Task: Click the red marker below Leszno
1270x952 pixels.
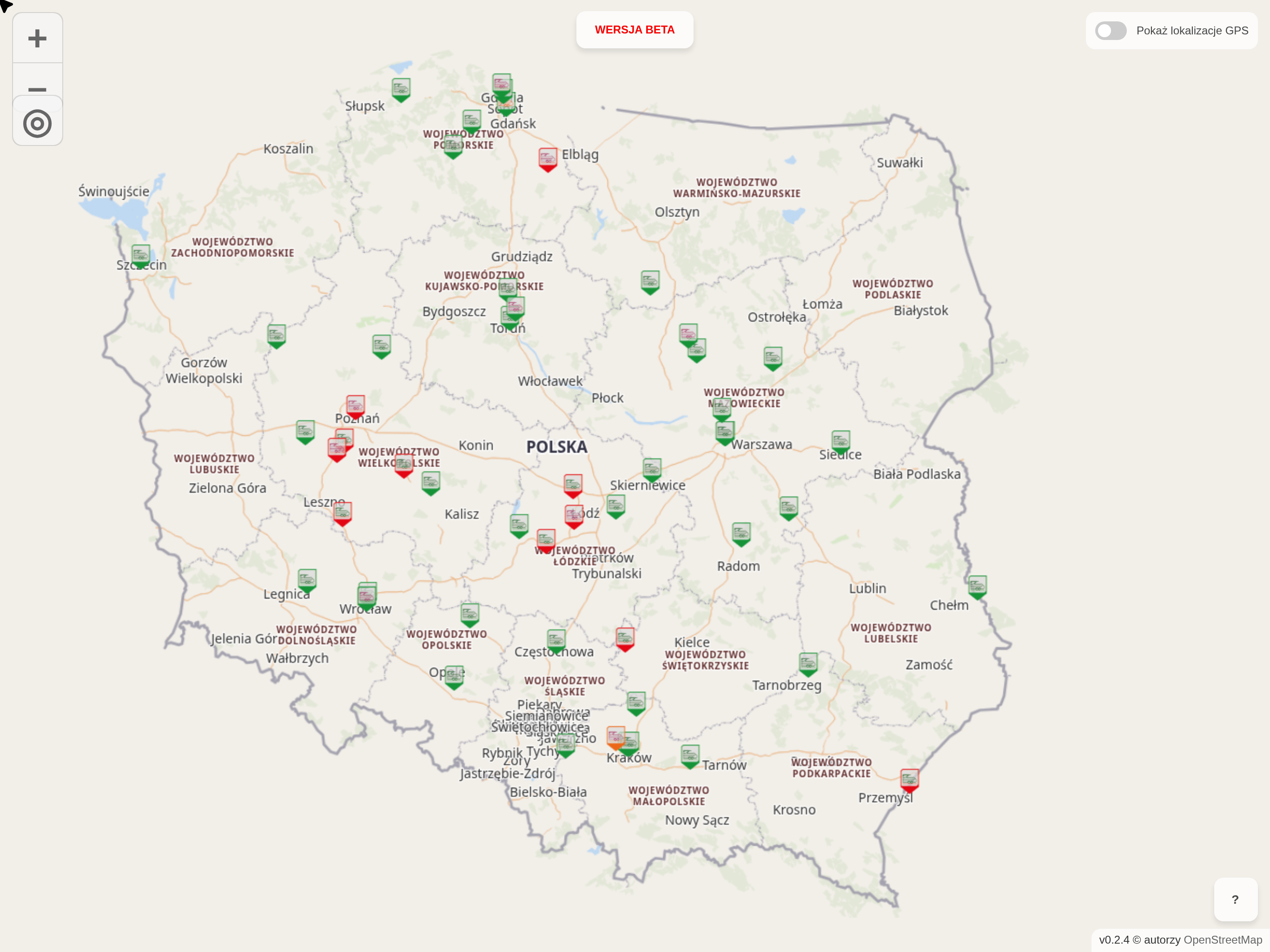Action: coord(342,513)
